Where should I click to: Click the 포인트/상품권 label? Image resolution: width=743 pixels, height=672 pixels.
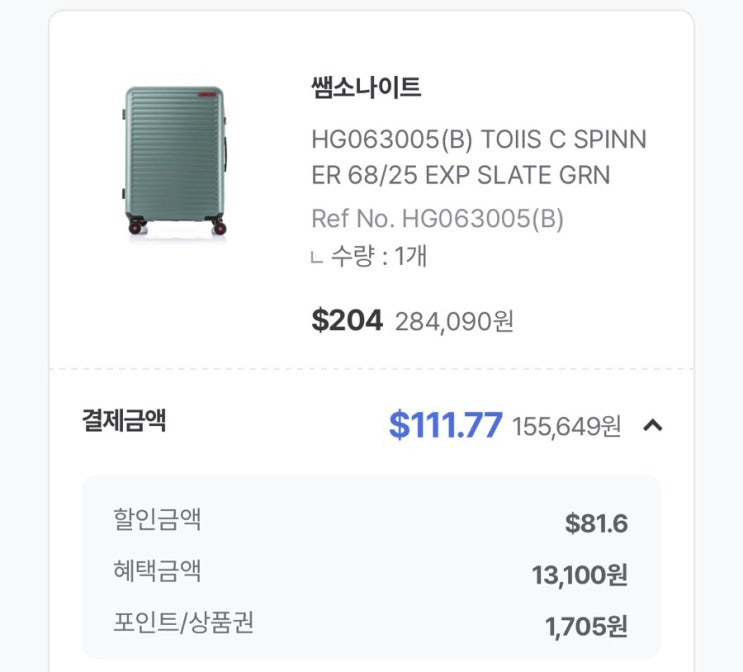tap(183, 623)
